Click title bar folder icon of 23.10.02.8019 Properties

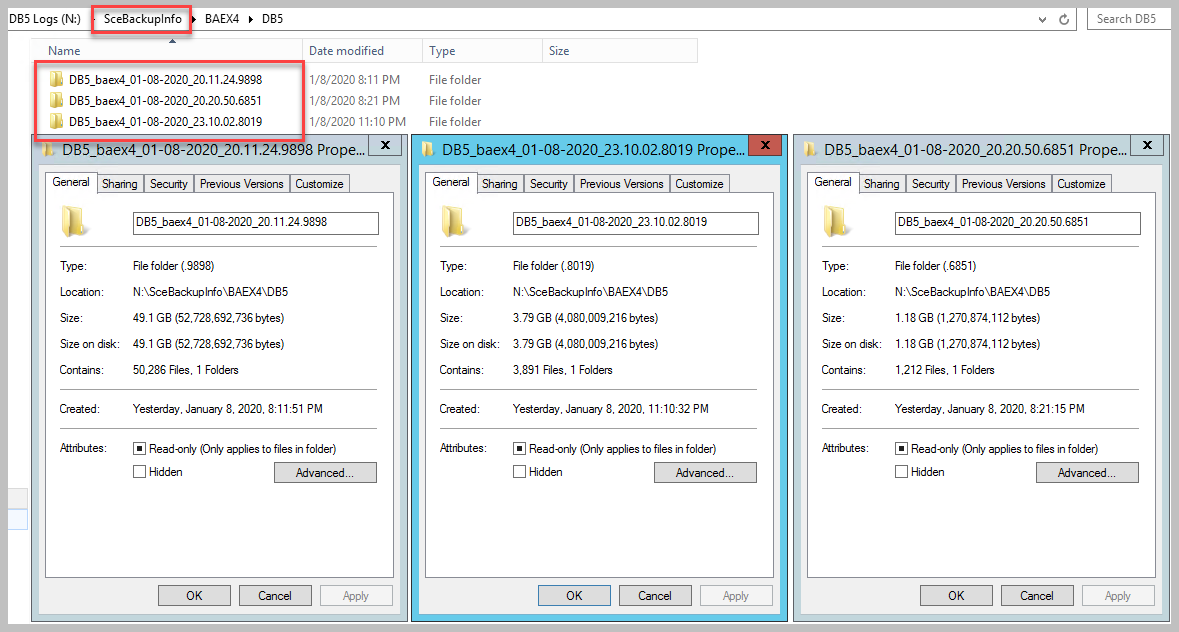pos(428,150)
